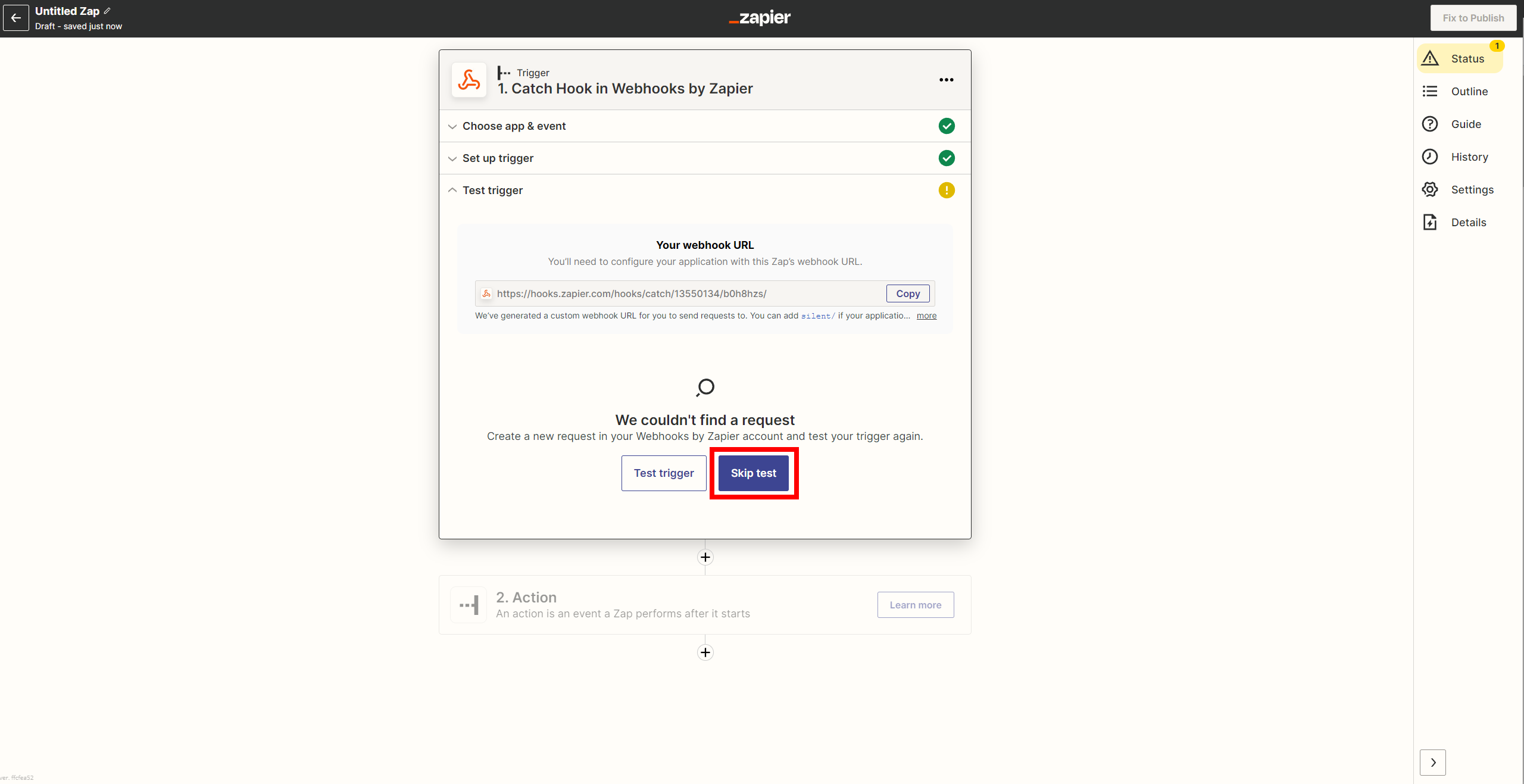Open the Details sidebar panel
The image size is (1524, 784).
tap(1468, 222)
